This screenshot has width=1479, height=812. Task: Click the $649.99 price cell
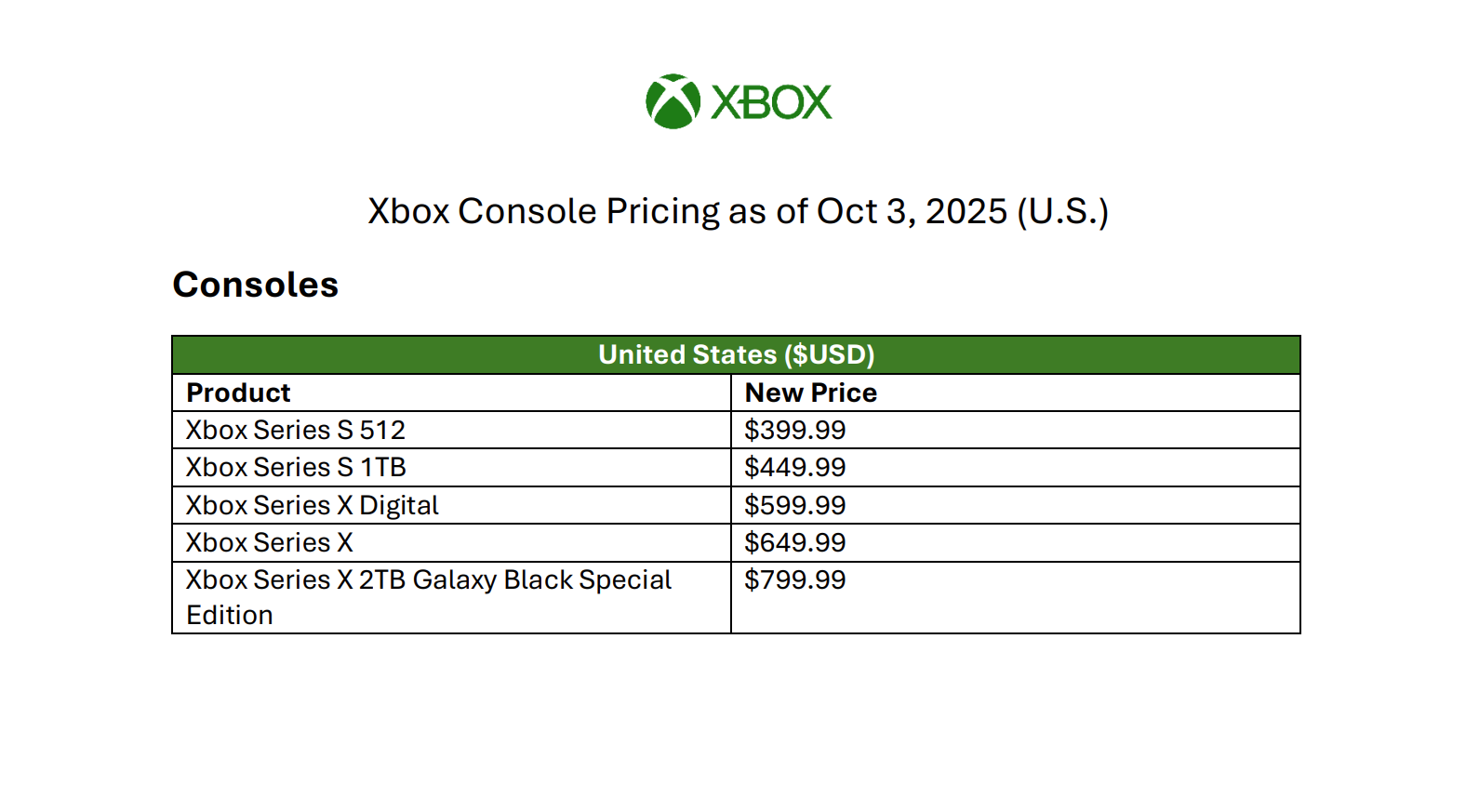pos(795,542)
